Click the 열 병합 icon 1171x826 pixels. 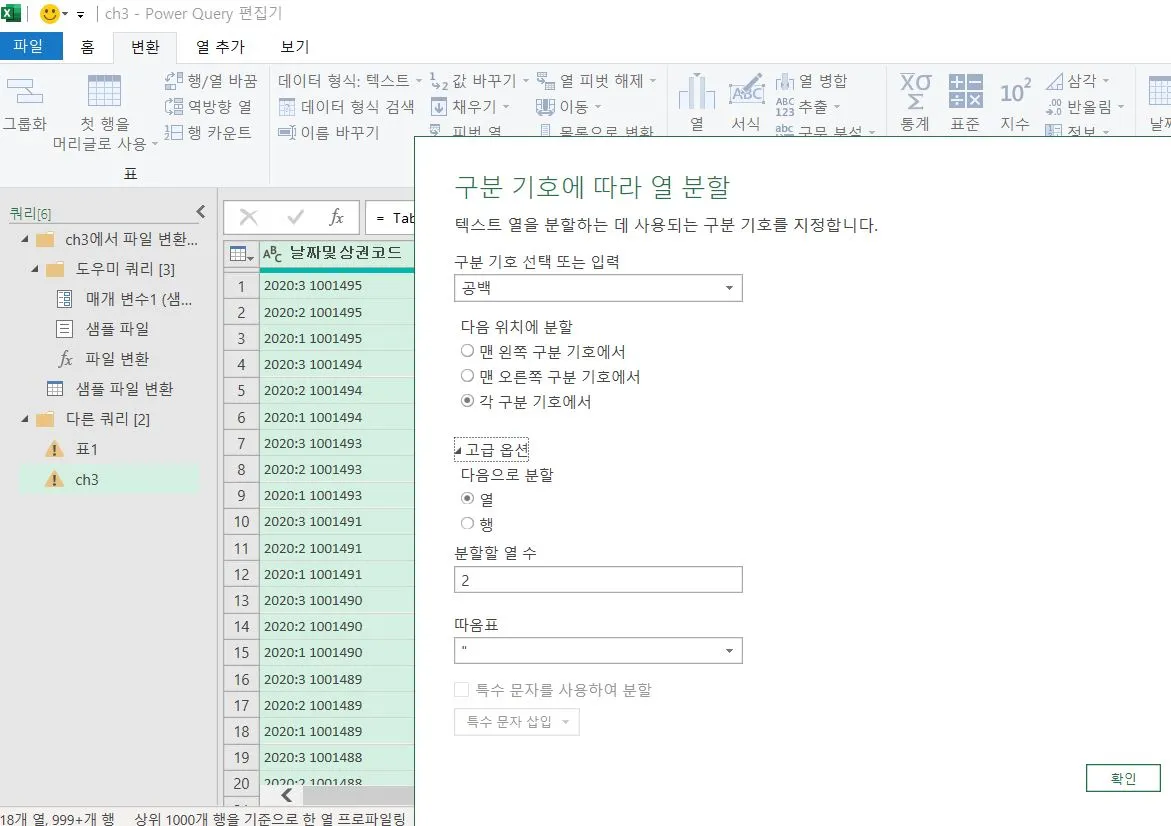(x=785, y=81)
